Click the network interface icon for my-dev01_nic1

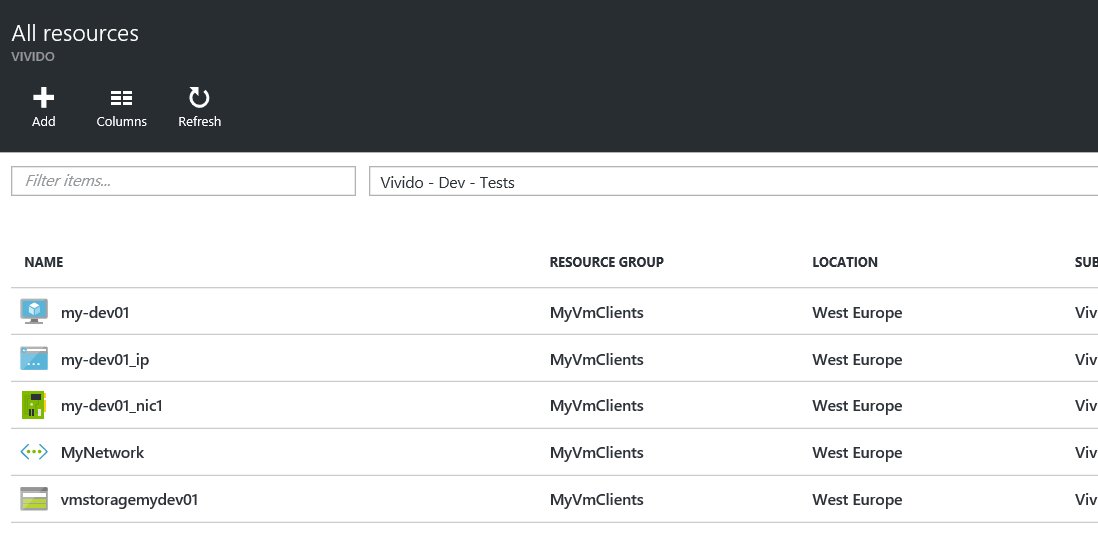(34, 406)
